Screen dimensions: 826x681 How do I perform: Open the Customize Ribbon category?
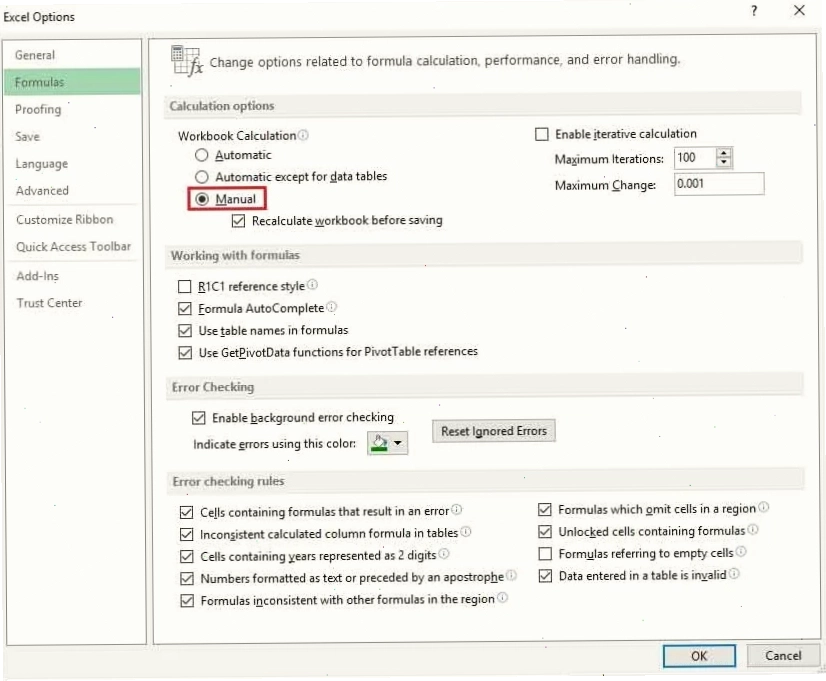[73, 220]
